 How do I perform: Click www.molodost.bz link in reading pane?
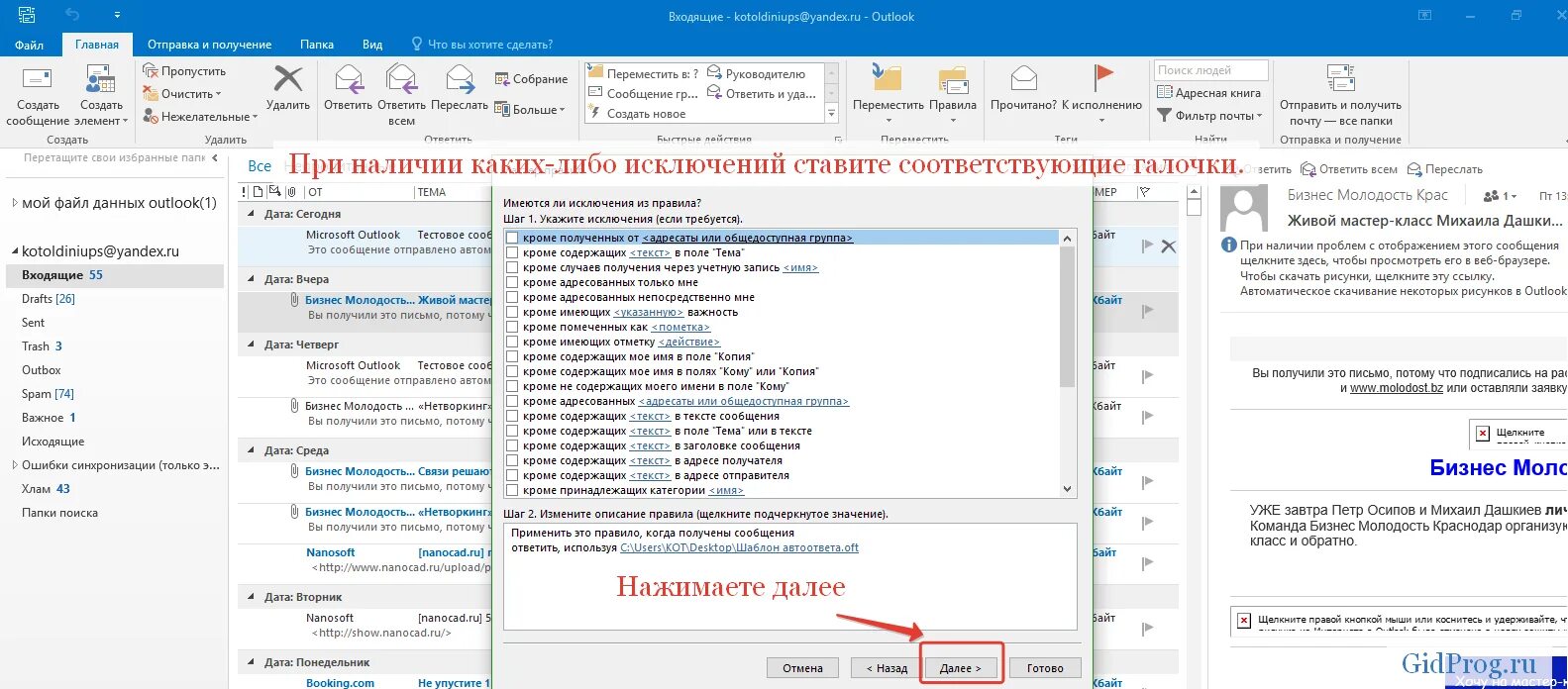(1397, 388)
